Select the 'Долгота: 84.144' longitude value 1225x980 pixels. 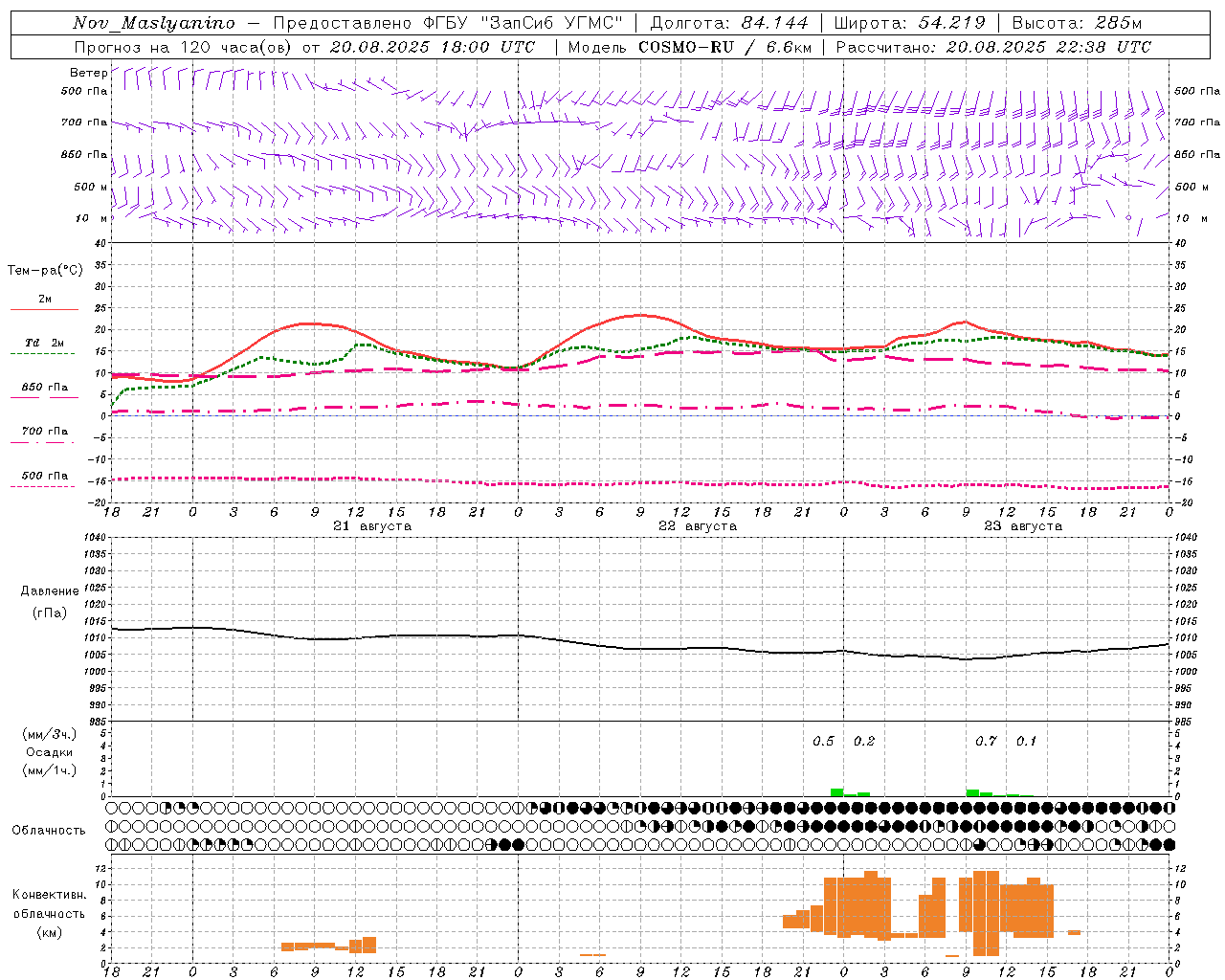click(729, 23)
